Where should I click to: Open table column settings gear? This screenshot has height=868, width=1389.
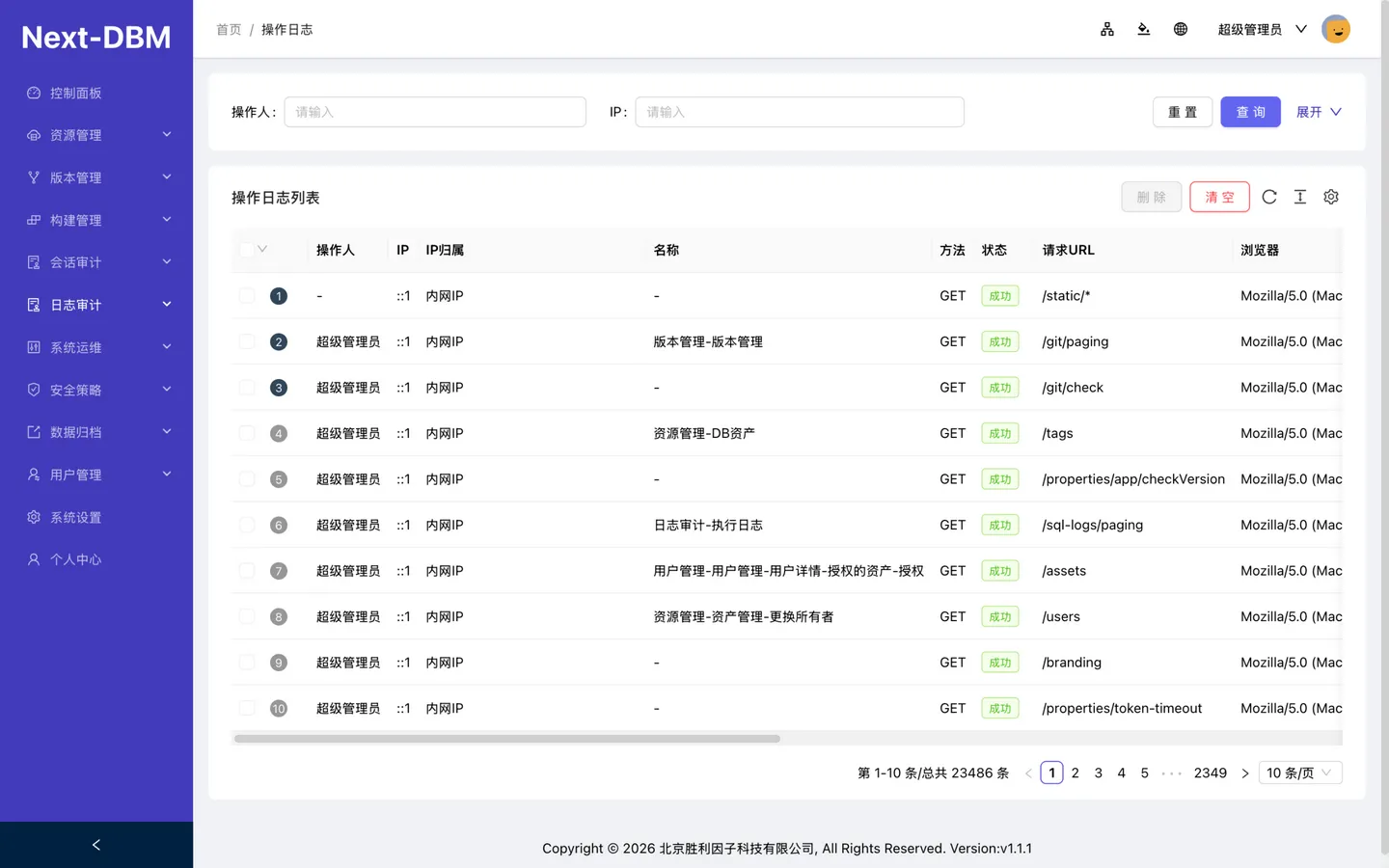click(1331, 197)
